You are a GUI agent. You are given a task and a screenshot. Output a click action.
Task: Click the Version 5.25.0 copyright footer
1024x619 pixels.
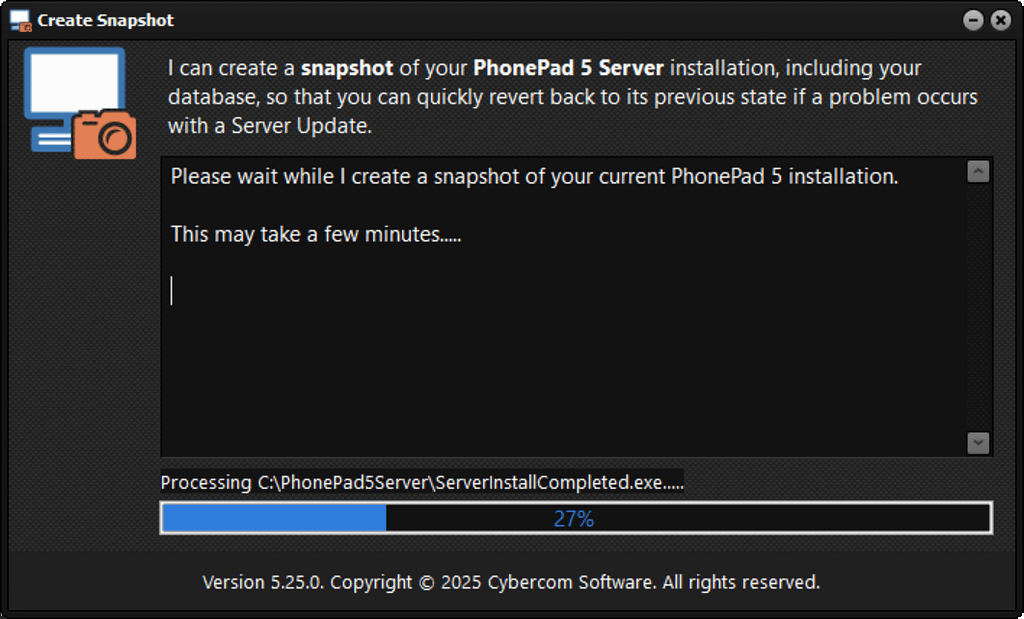click(511, 582)
